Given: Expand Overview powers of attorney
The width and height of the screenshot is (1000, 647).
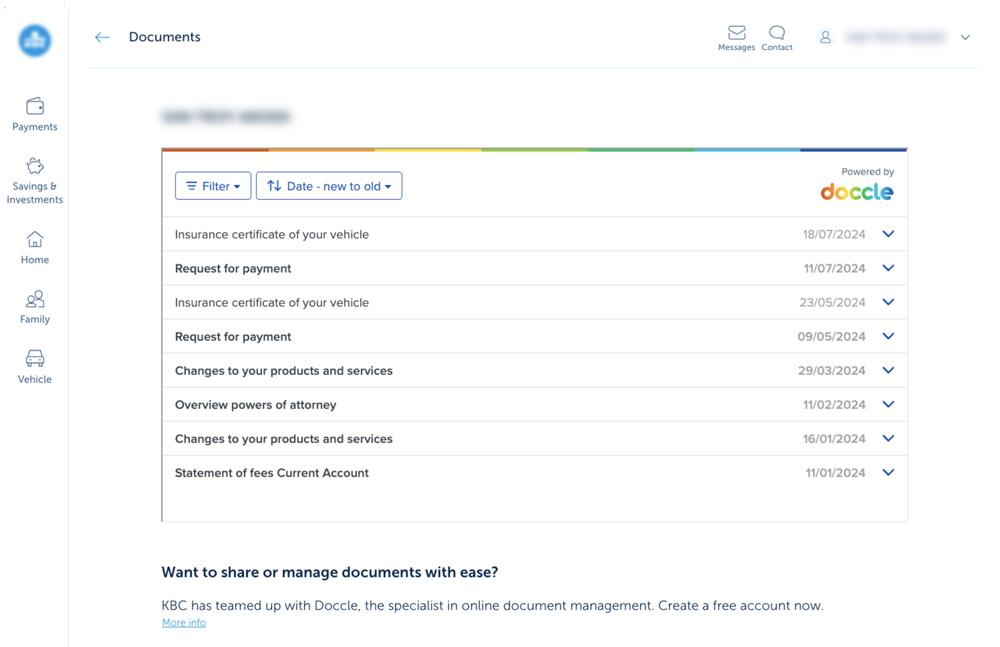Looking at the screenshot, I should (x=888, y=404).
